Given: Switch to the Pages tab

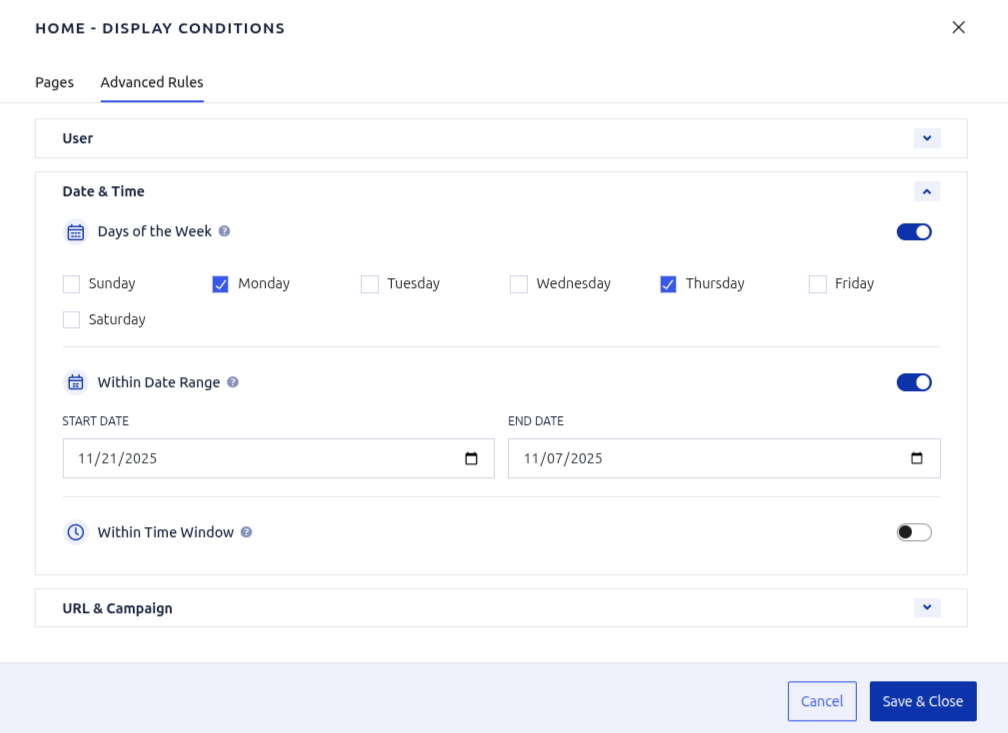Looking at the screenshot, I should (x=54, y=82).
